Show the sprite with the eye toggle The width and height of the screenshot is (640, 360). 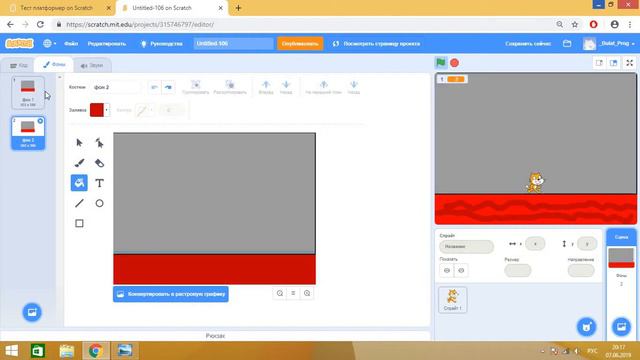447,270
